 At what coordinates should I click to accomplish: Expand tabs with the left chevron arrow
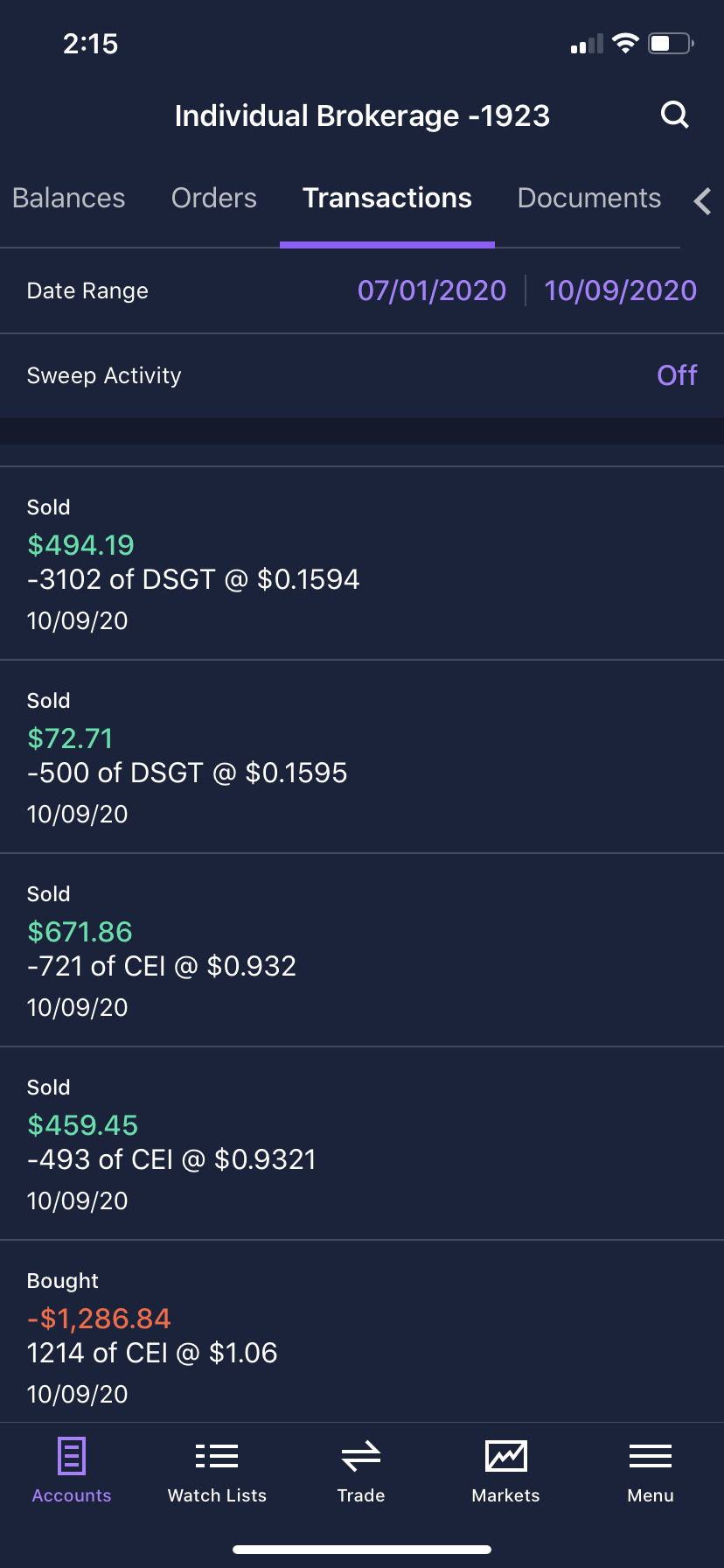(x=702, y=201)
